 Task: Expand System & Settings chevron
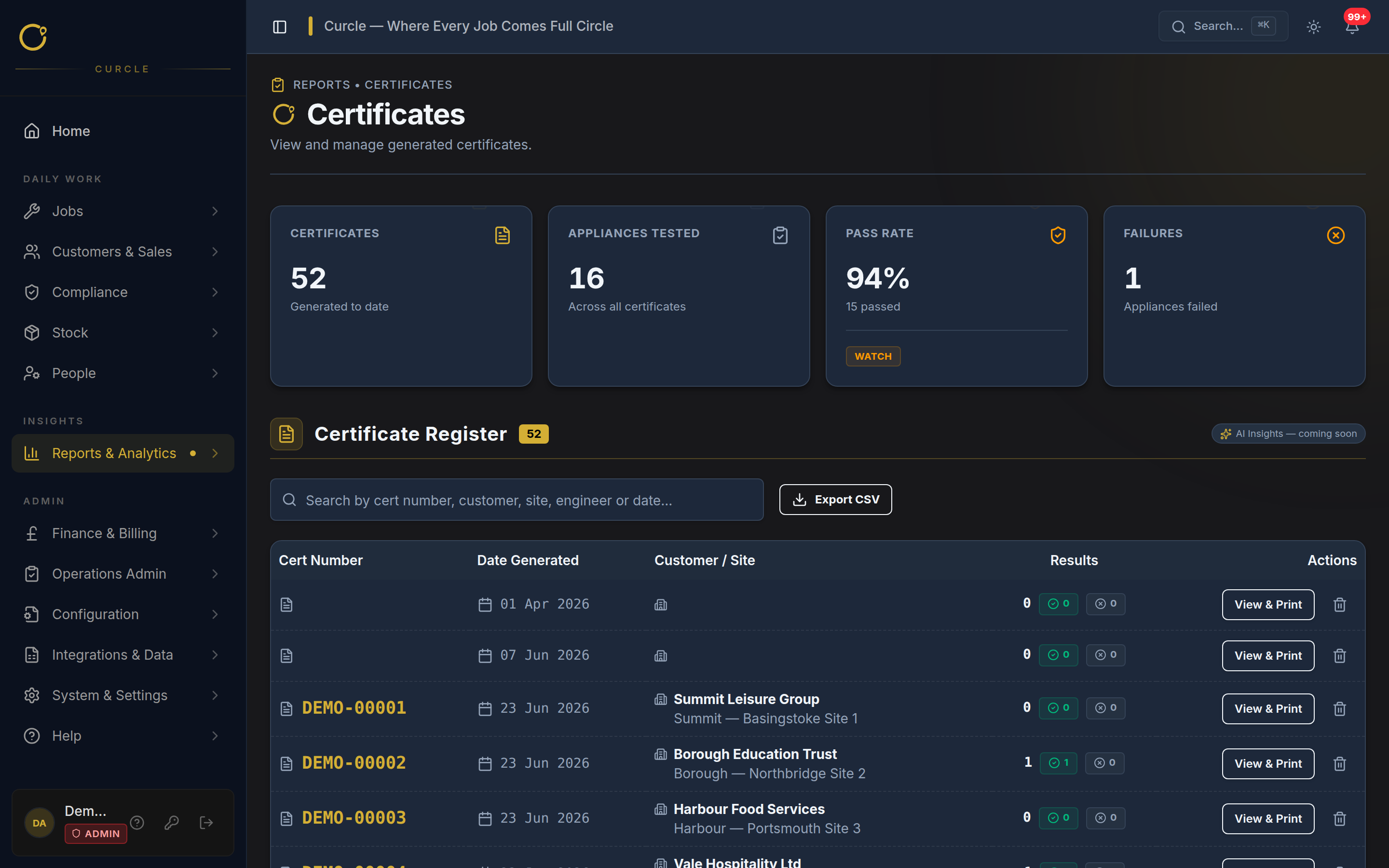[215, 695]
